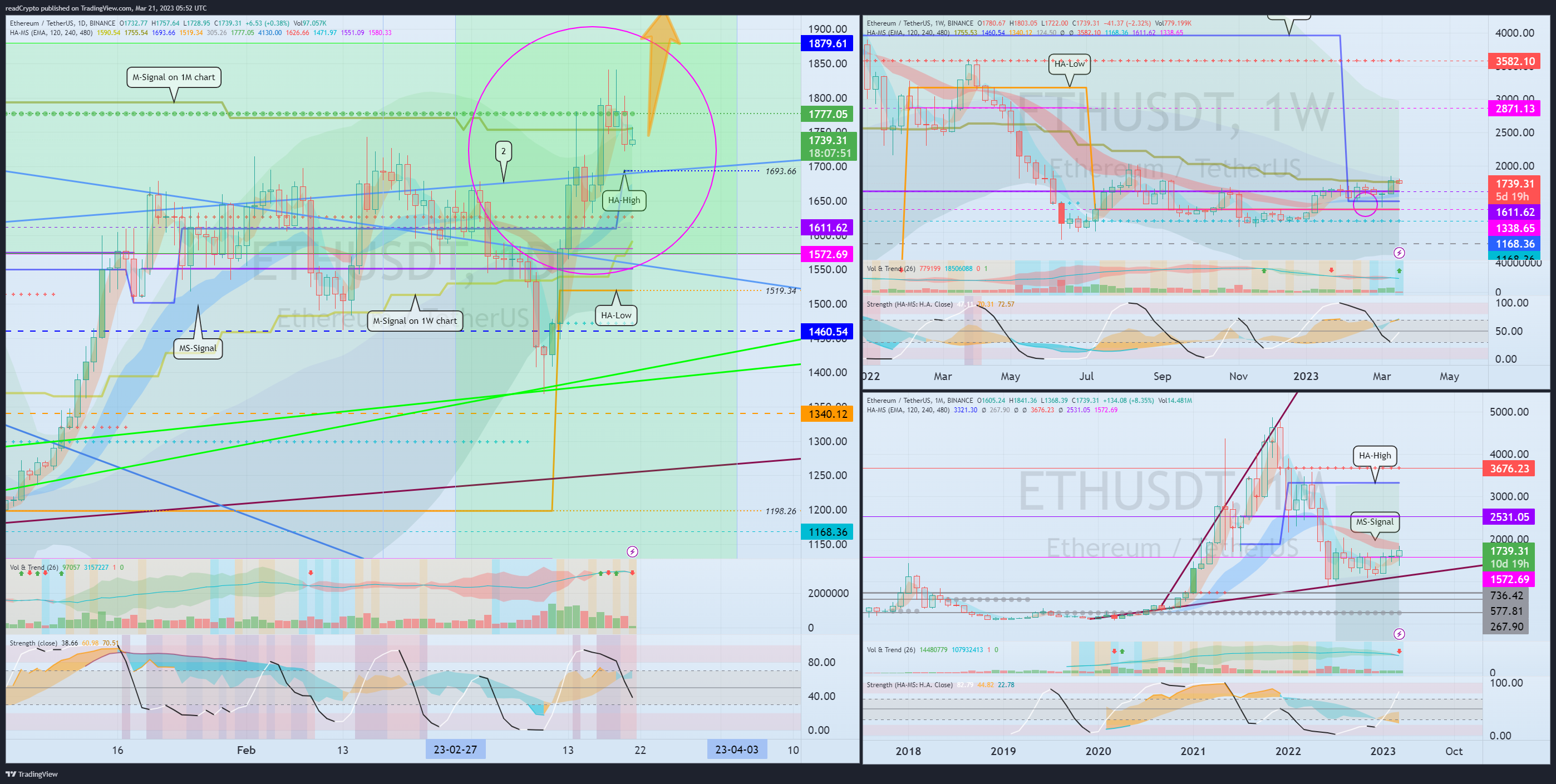Select the HA-High callout on monthly chart
Screen dimensions: 1556x784
[1375, 455]
